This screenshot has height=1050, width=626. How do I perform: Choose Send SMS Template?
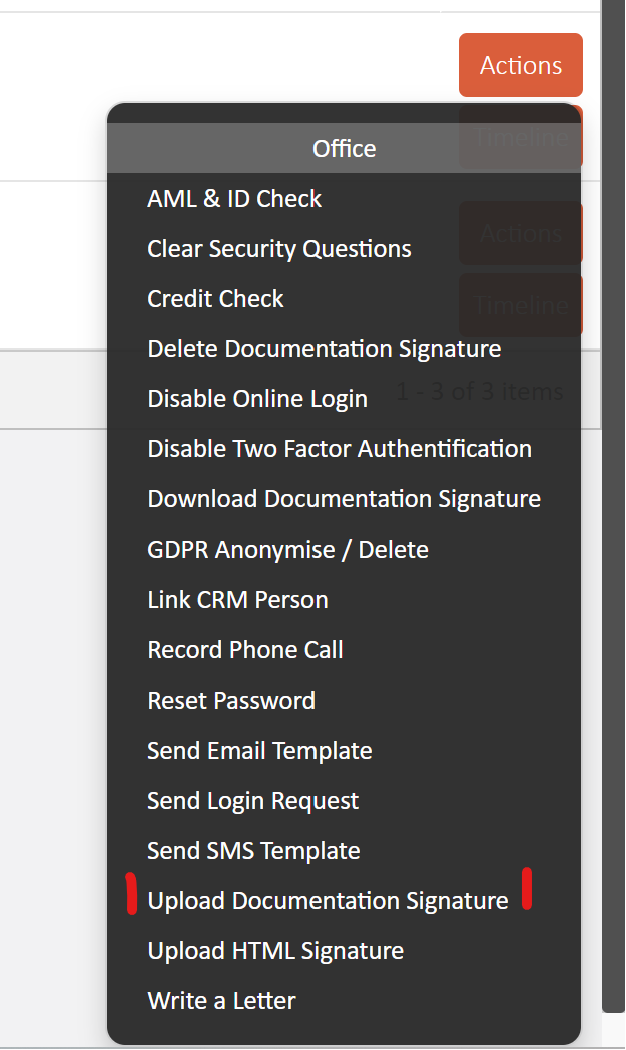point(254,851)
